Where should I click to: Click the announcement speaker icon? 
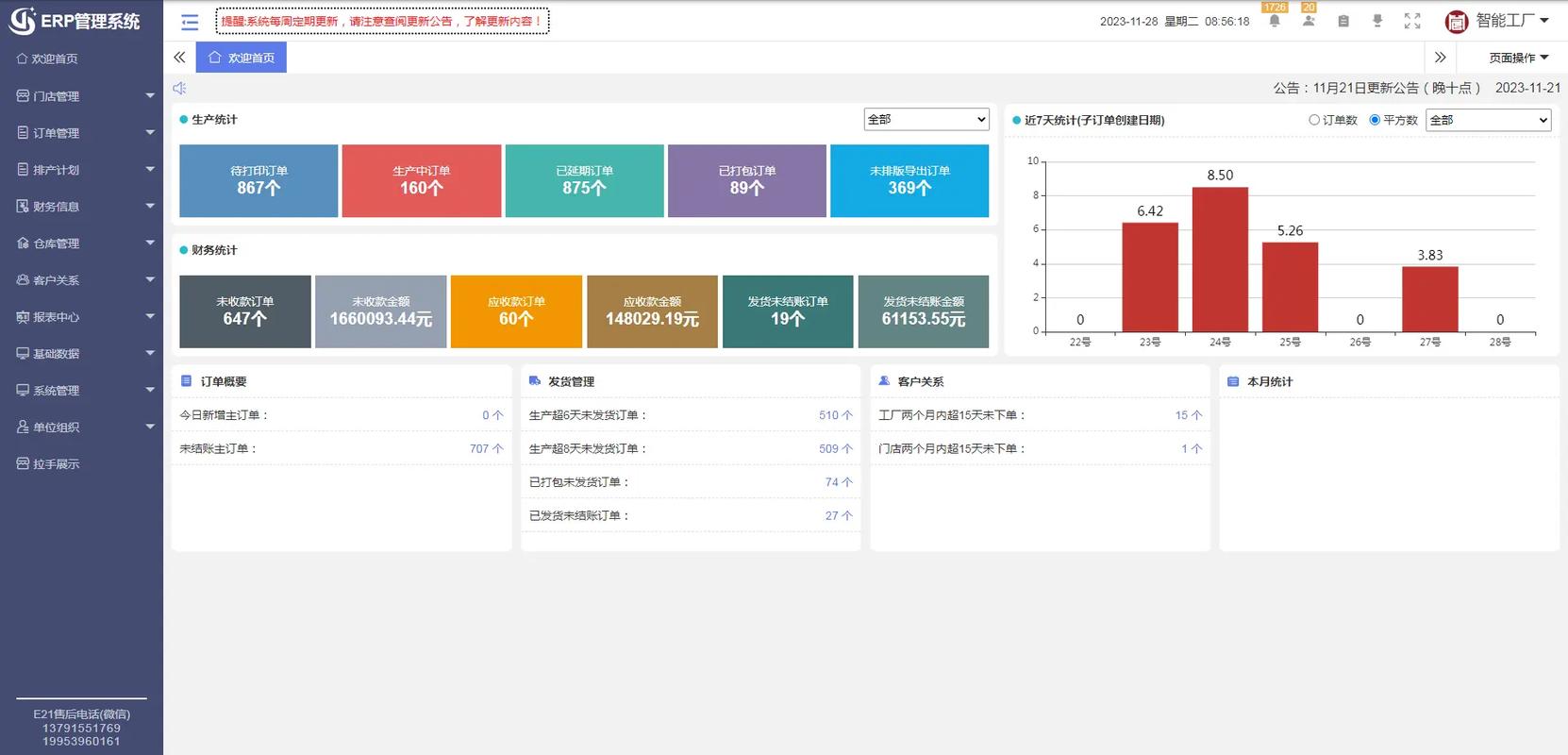tap(179, 88)
